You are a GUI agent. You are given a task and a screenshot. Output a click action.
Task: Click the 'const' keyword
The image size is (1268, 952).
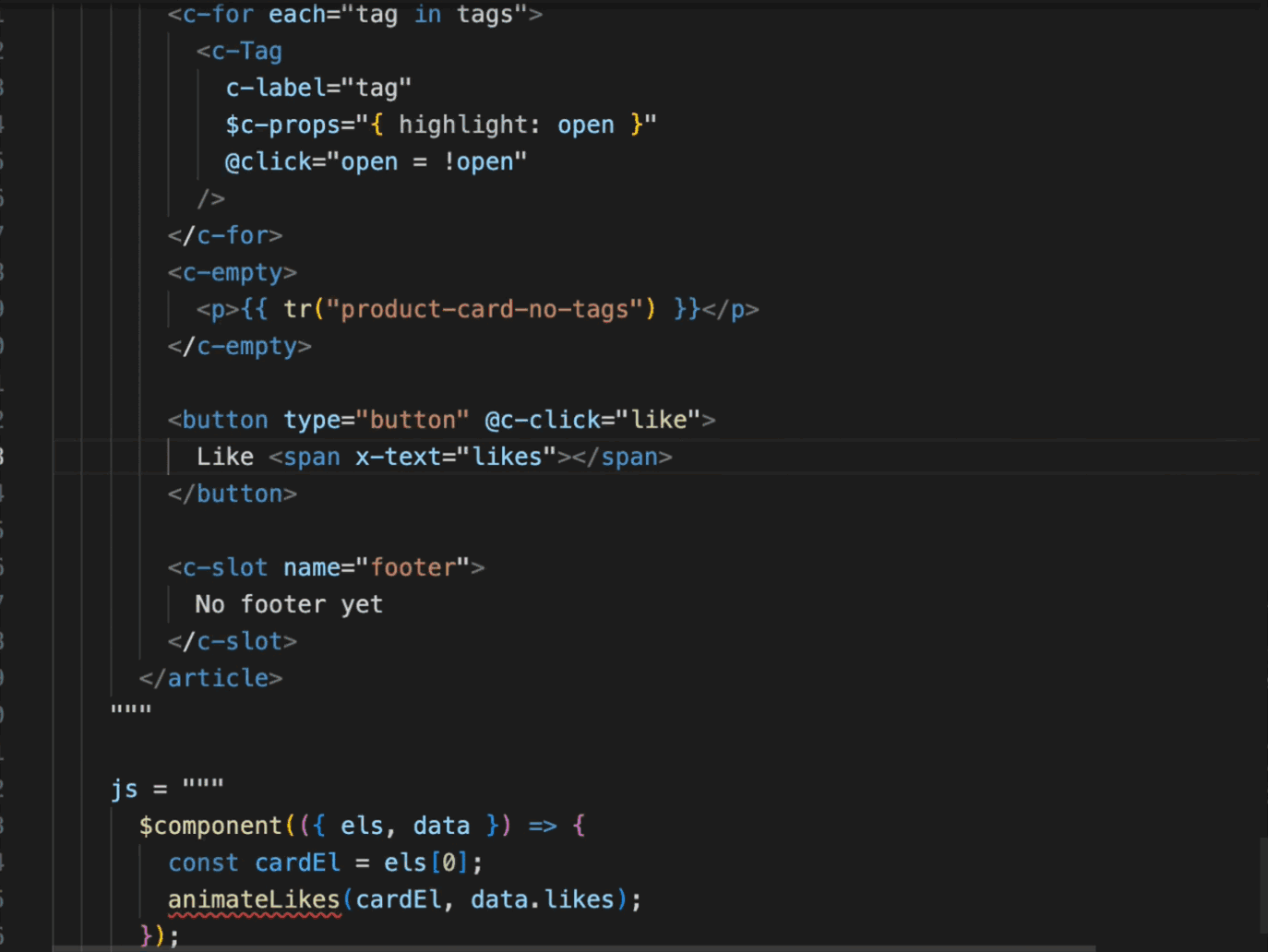[203, 863]
